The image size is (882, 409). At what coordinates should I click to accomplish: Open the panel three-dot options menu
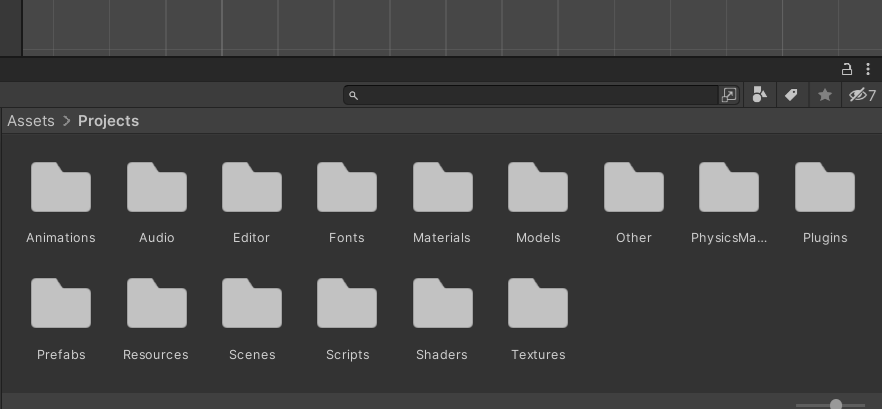coord(868,69)
